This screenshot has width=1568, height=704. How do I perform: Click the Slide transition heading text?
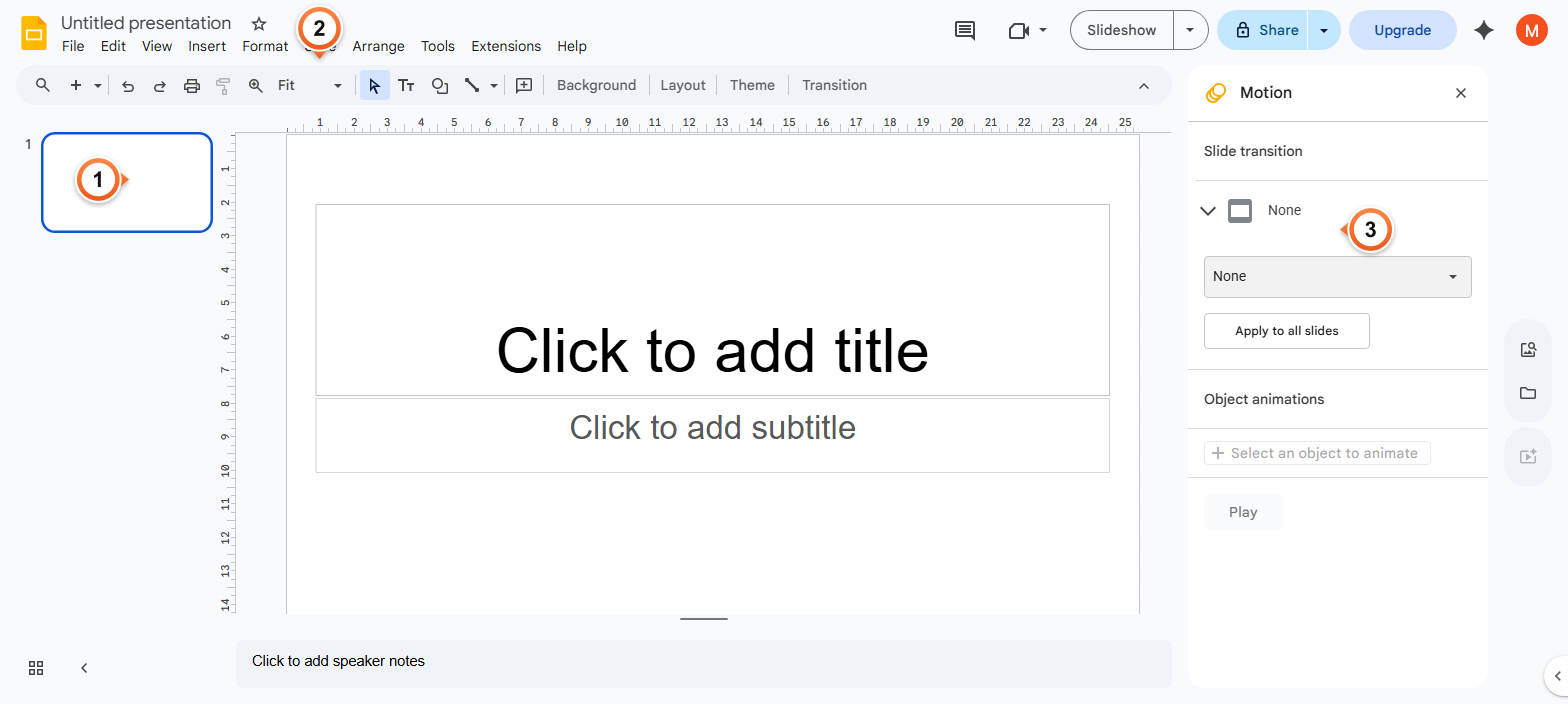(1253, 151)
